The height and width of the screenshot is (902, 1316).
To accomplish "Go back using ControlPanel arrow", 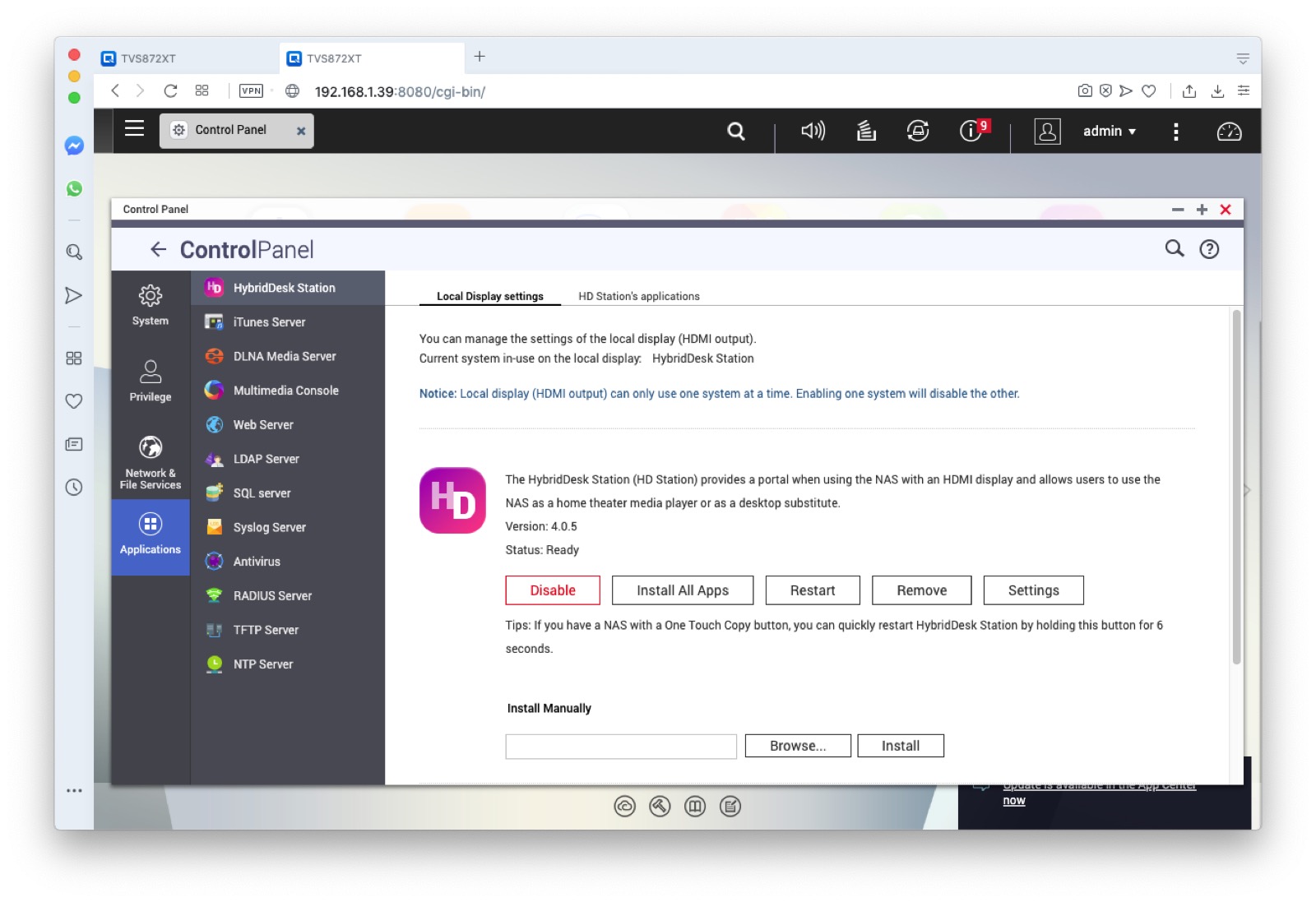I will (158, 249).
